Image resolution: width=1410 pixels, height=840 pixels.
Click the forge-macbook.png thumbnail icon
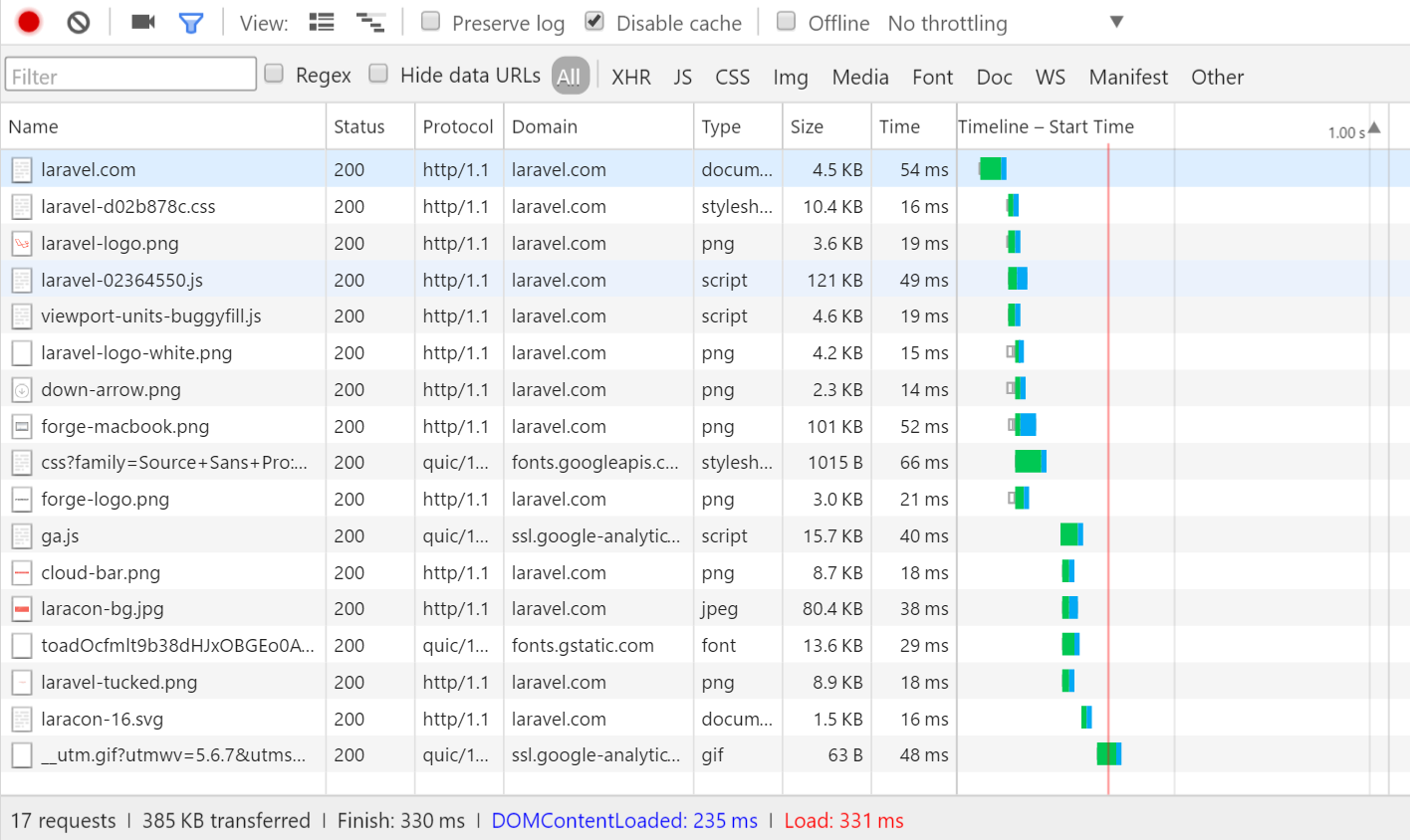click(x=22, y=426)
